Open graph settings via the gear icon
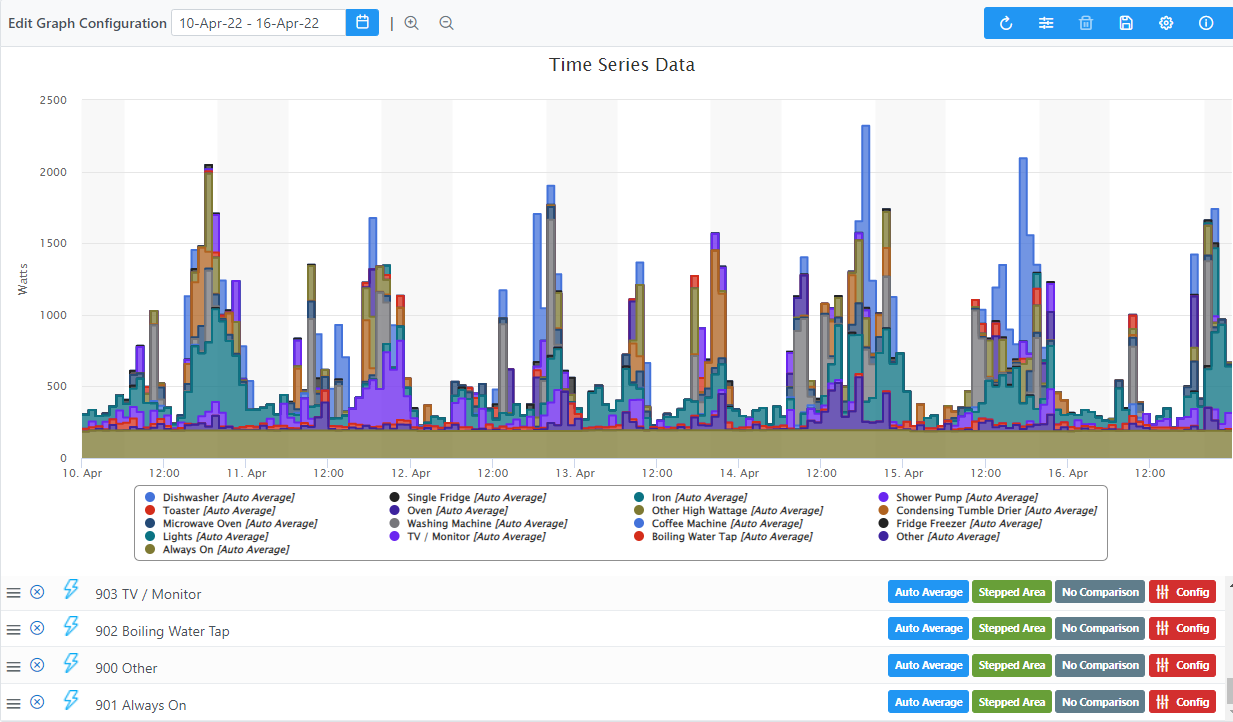The width and height of the screenshot is (1233, 722). click(x=1166, y=22)
